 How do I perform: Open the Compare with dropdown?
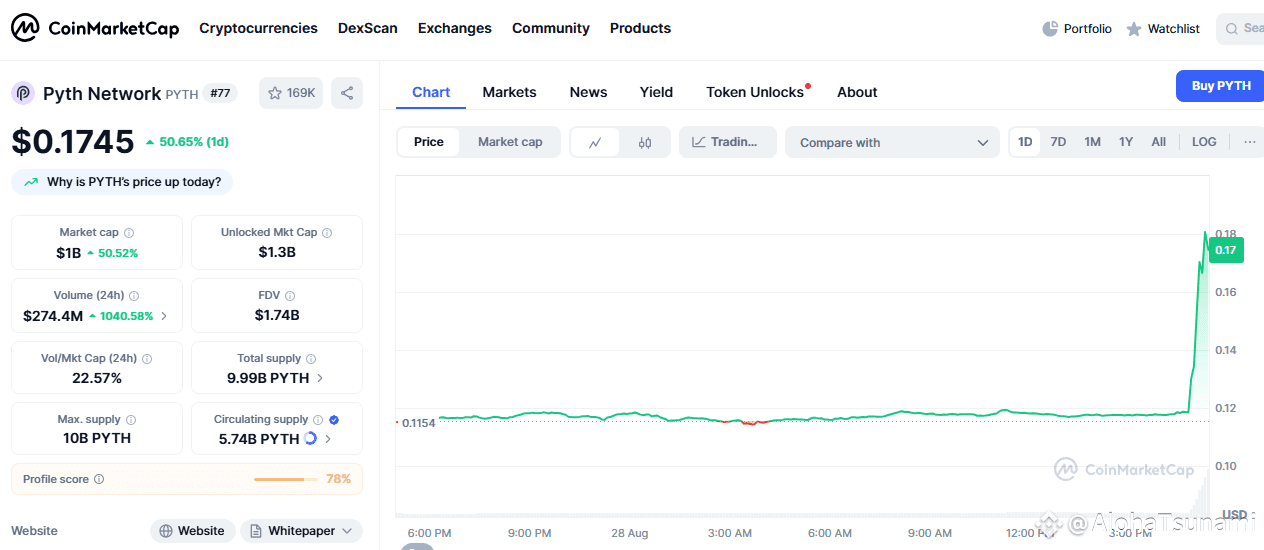click(x=892, y=142)
